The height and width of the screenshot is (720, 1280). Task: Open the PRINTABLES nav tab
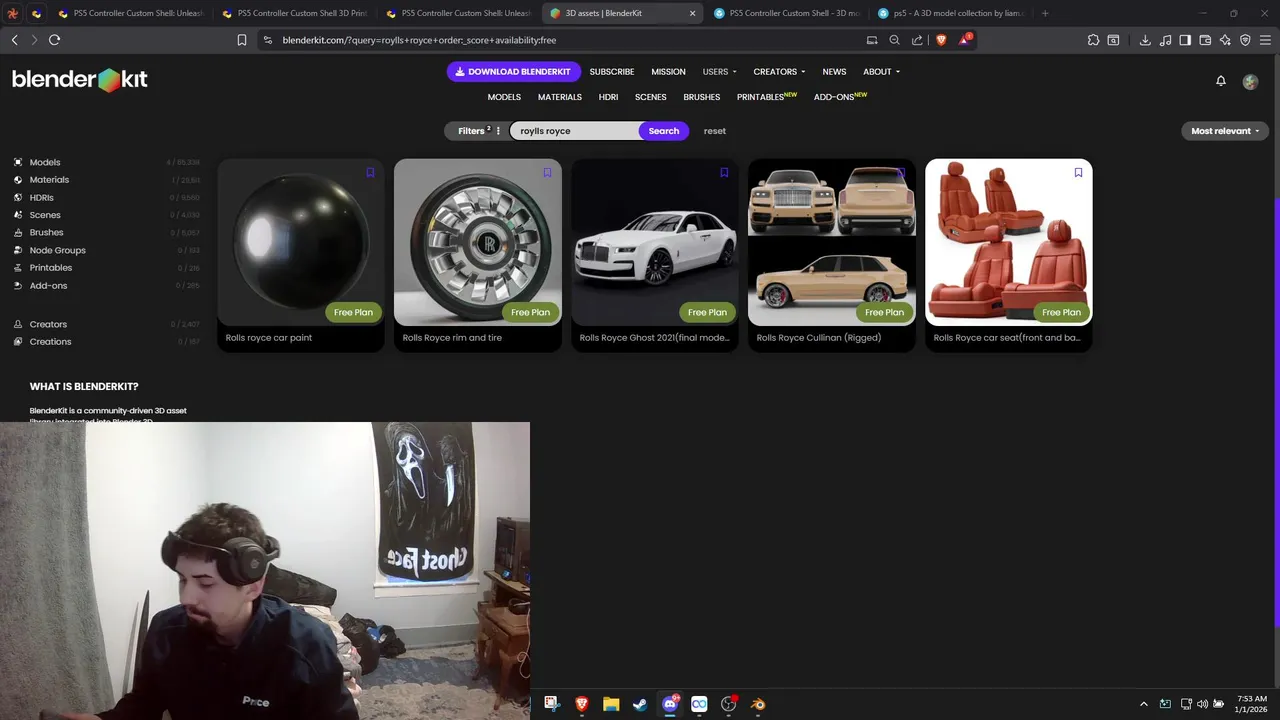coord(767,97)
